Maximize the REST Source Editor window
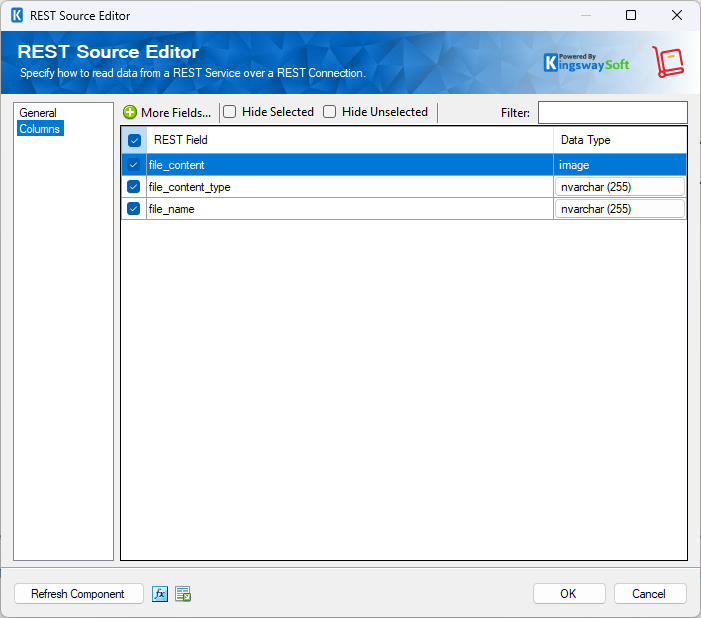The image size is (701, 618). (631, 15)
